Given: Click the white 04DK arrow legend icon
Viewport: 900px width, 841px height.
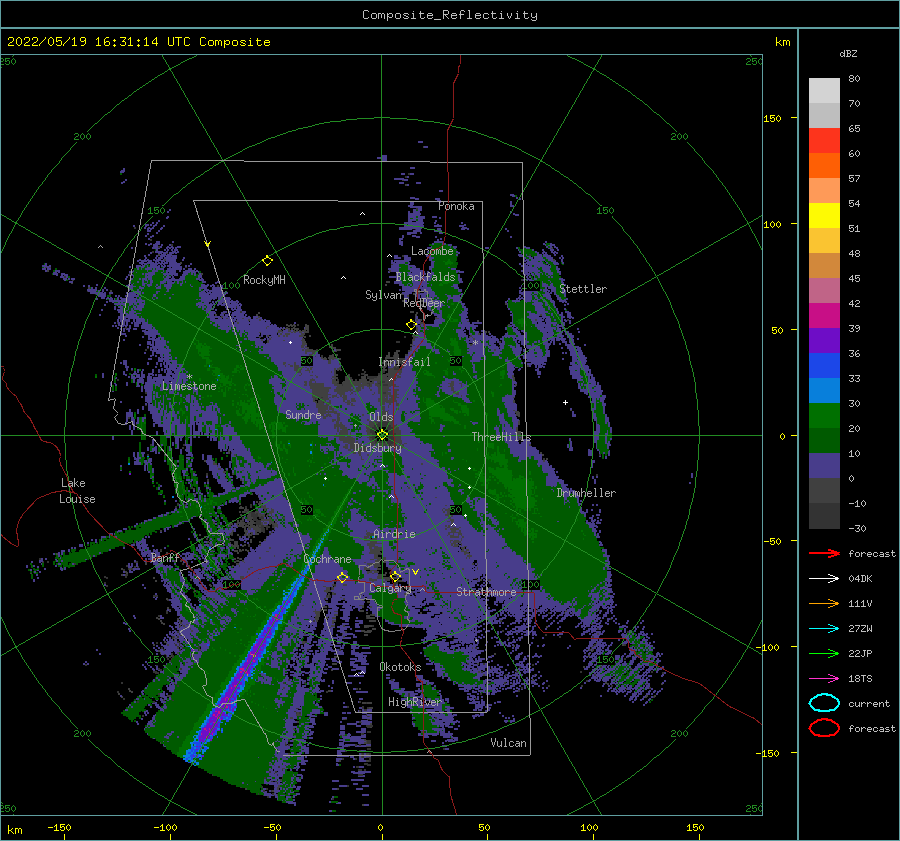Looking at the screenshot, I should [x=824, y=578].
